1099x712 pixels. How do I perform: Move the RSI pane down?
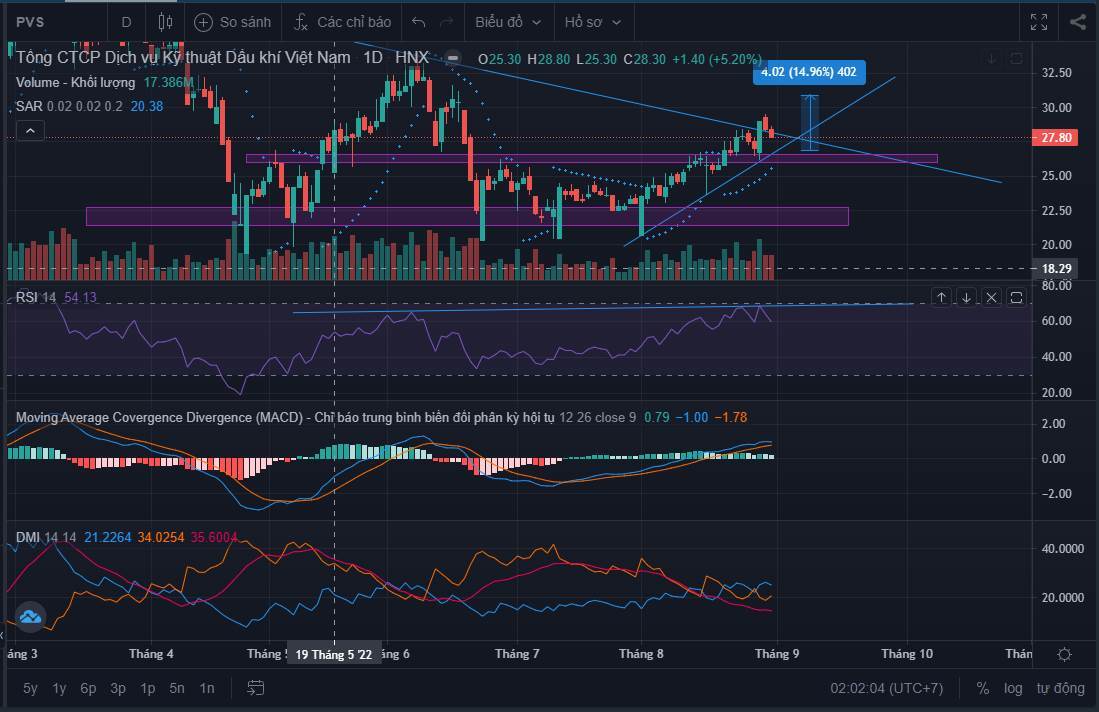[x=966, y=297]
